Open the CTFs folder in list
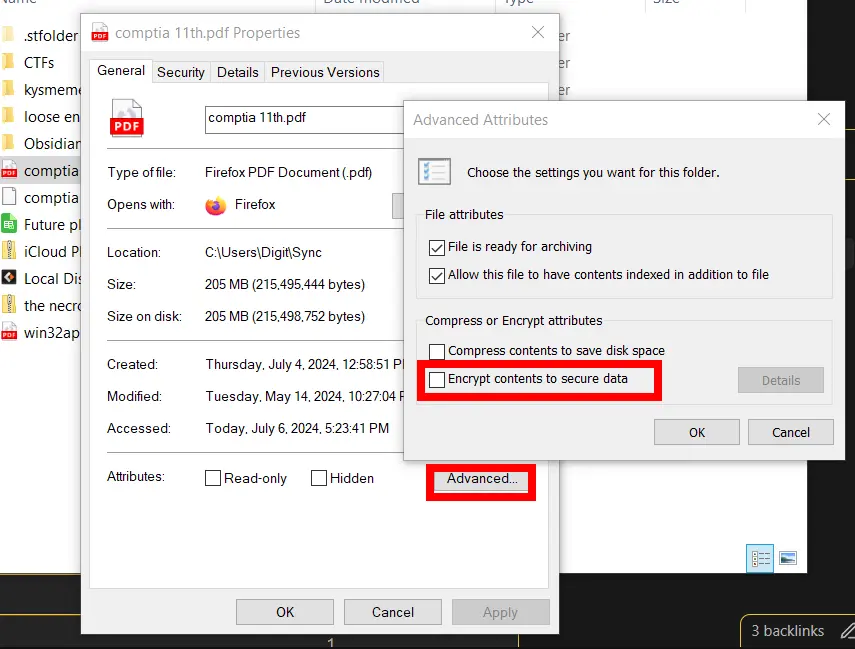 tap(39, 63)
